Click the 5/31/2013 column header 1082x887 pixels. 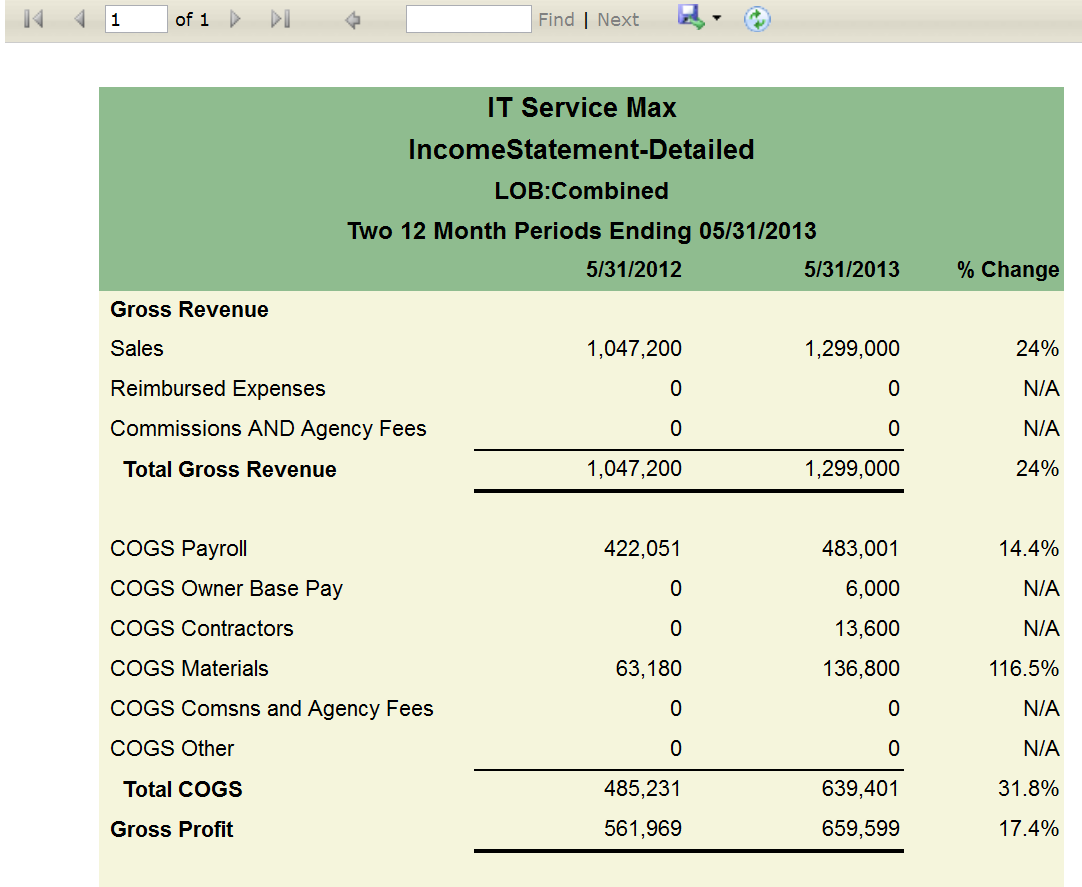852,270
